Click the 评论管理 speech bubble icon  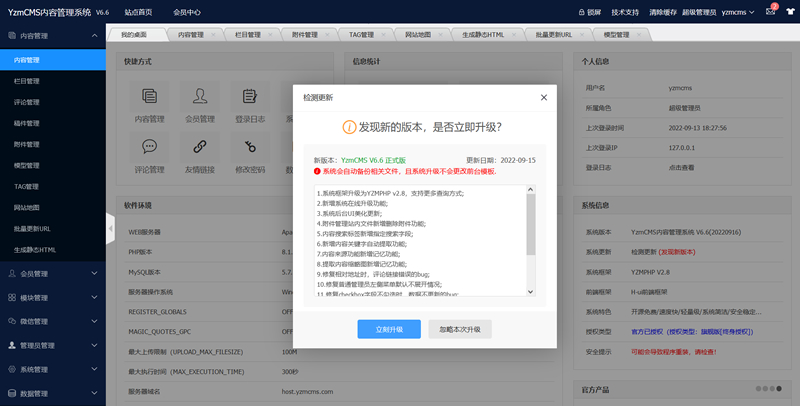149,147
